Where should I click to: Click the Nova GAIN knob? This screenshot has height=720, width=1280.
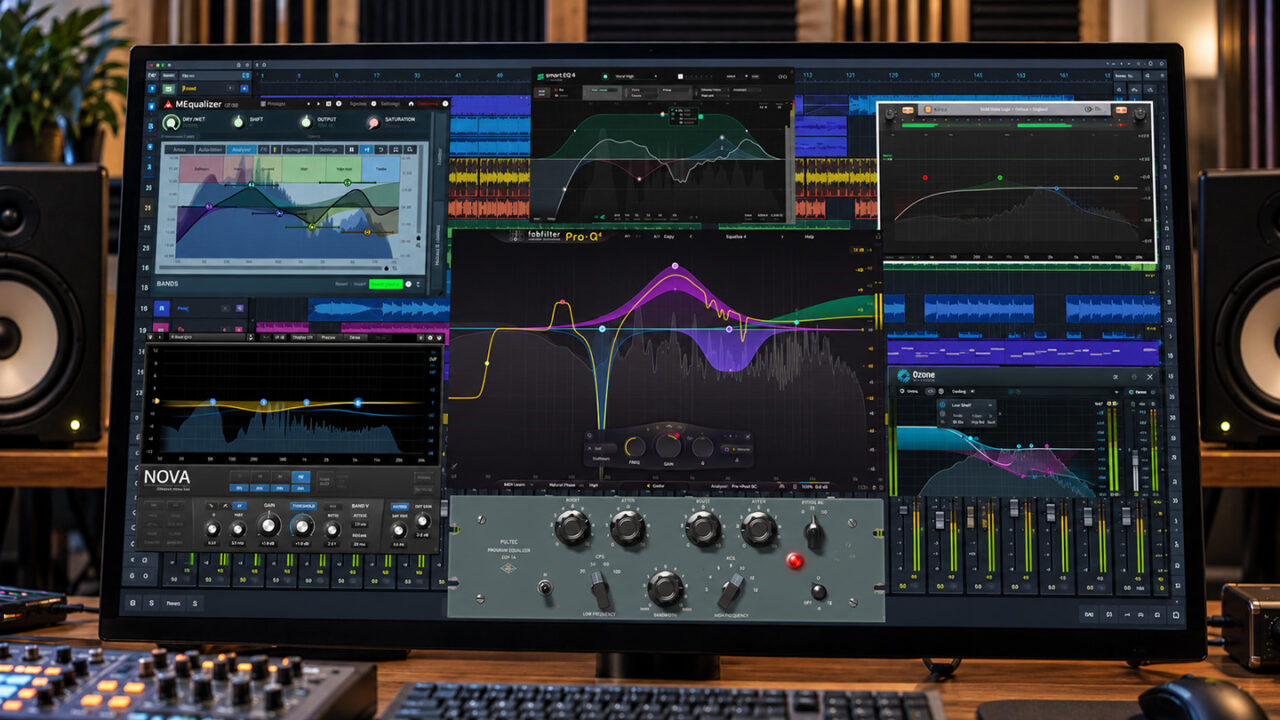(x=270, y=527)
